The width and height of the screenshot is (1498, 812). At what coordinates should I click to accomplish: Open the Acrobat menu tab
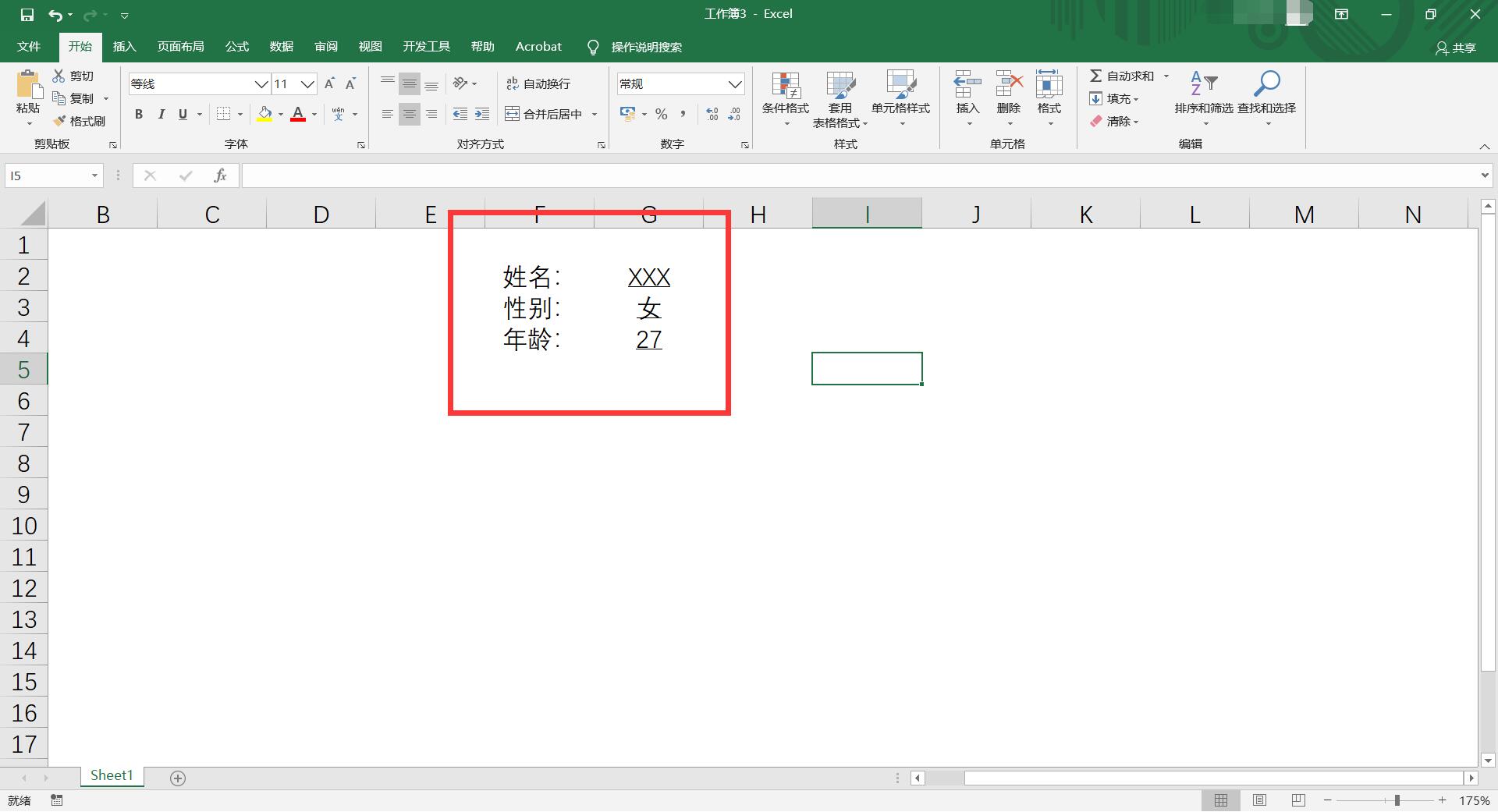538,46
